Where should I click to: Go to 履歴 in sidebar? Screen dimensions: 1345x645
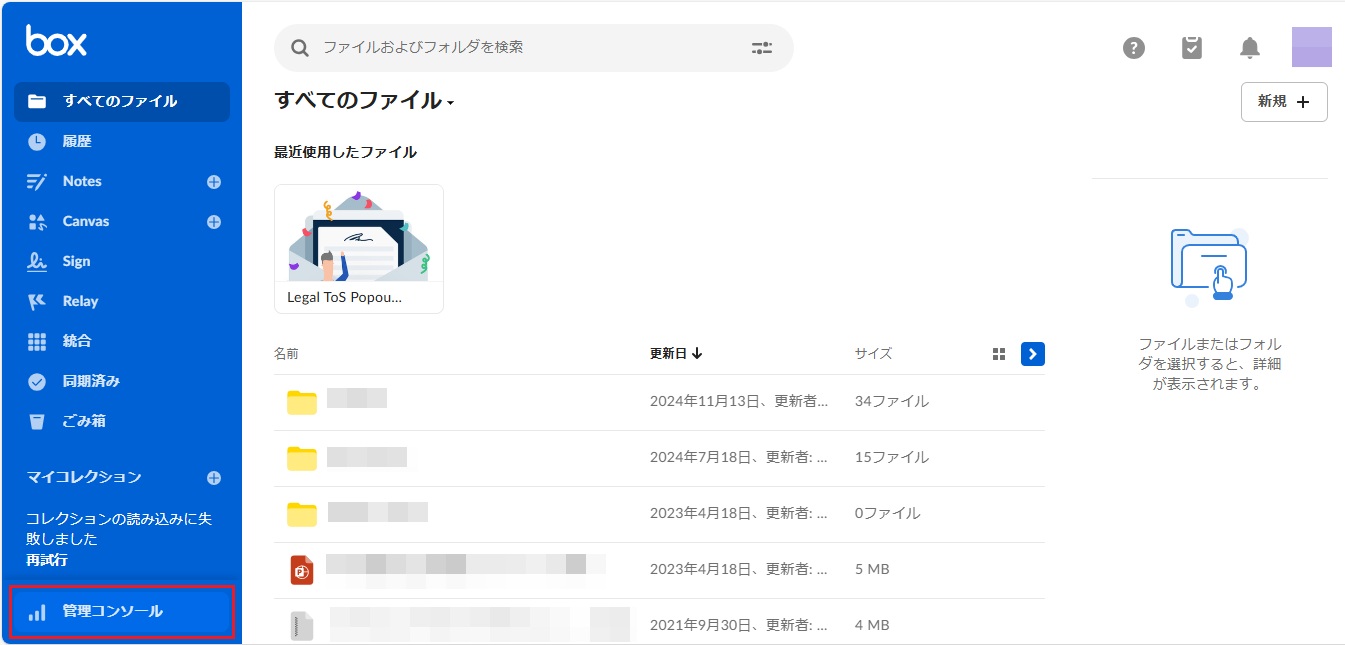(x=77, y=142)
